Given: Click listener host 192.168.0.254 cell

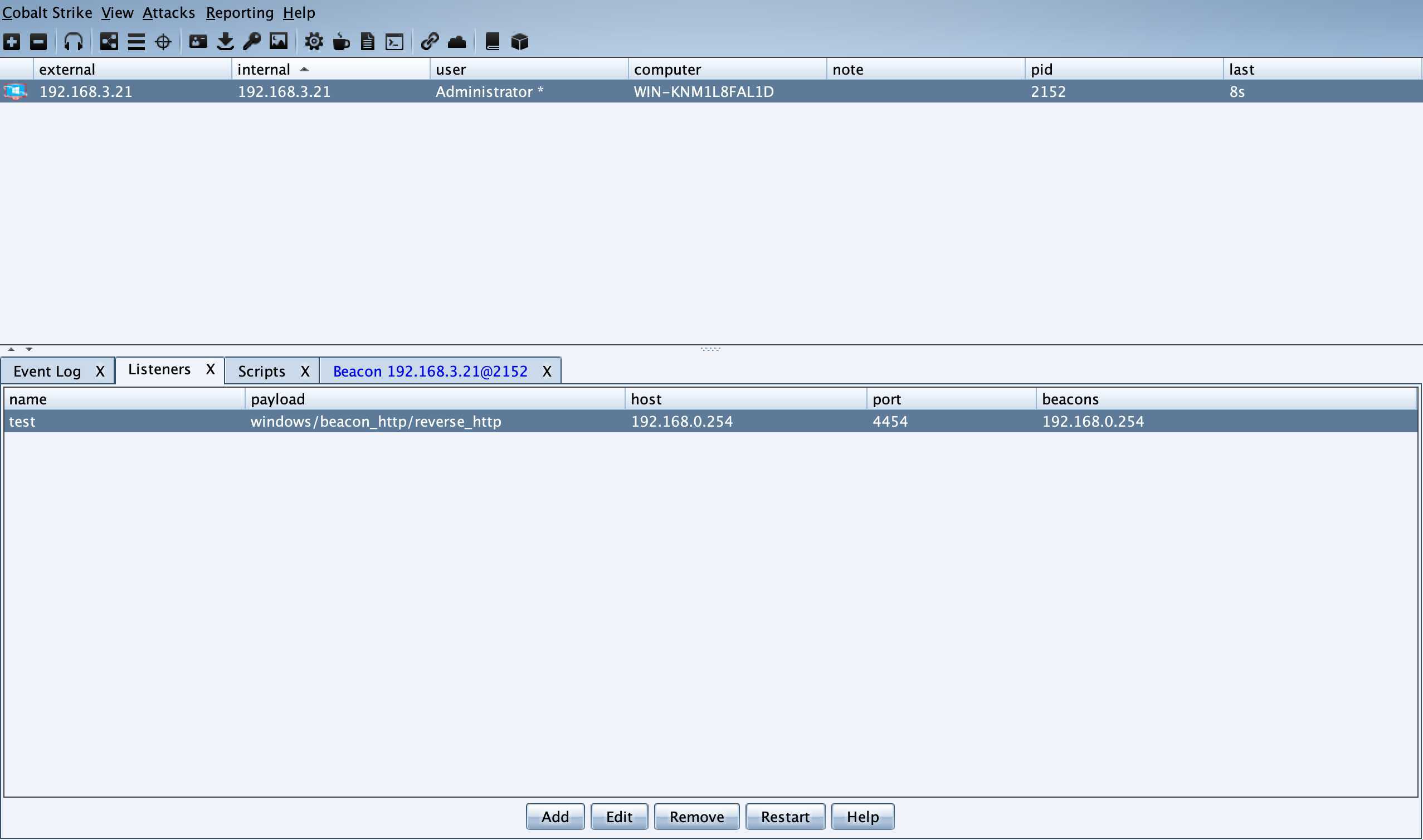Looking at the screenshot, I should pos(746,422).
